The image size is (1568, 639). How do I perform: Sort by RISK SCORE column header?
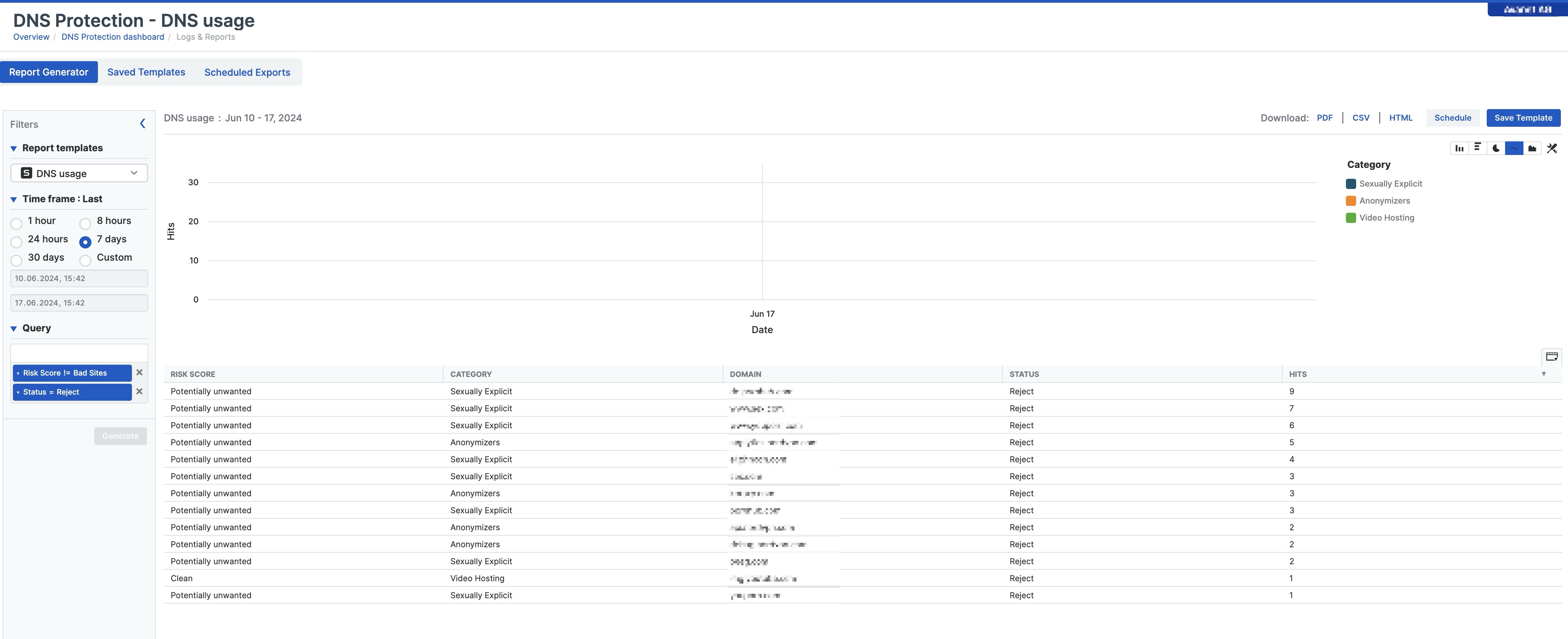coord(192,374)
